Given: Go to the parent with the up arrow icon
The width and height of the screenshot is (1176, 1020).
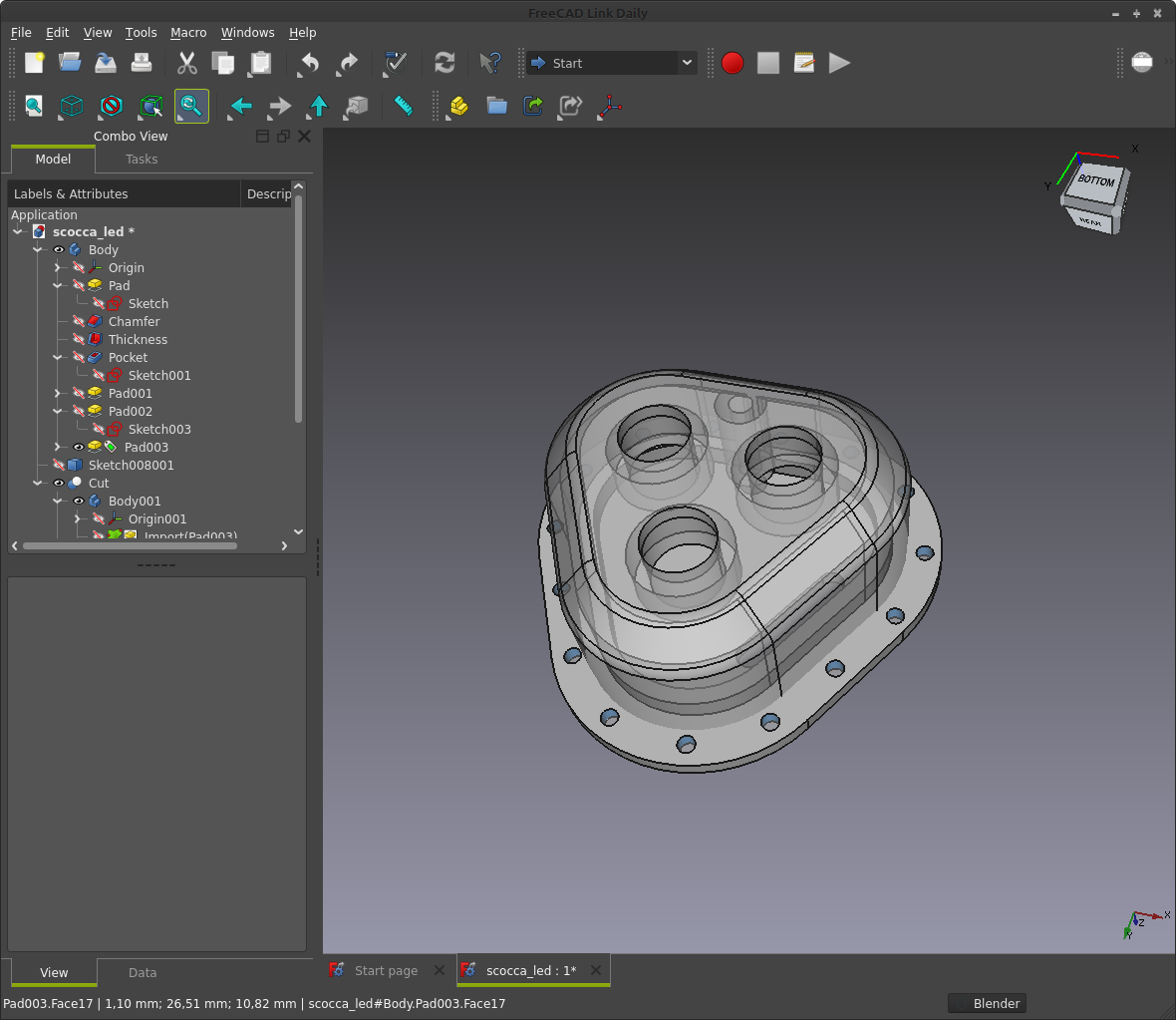Looking at the screenshot, I should 319,107.
